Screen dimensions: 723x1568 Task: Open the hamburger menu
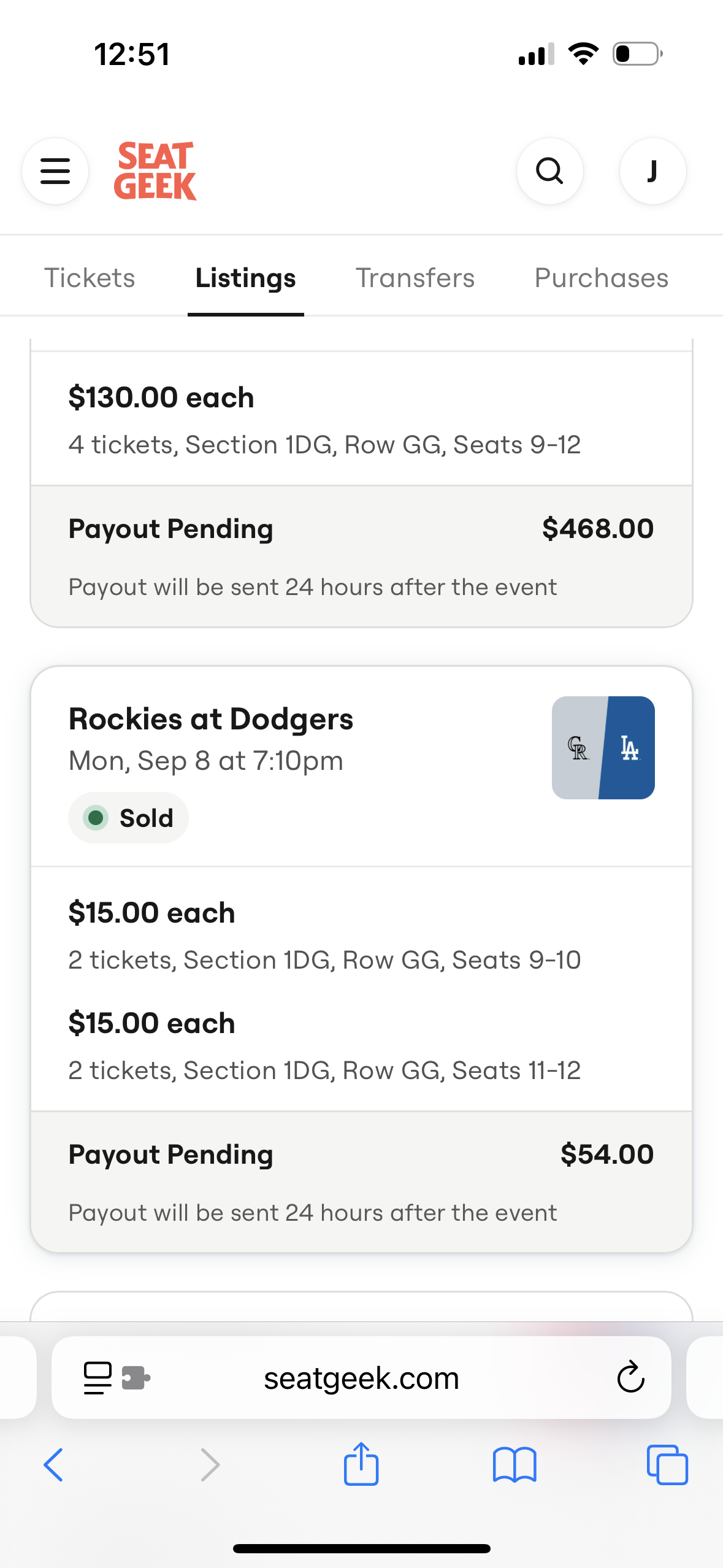55,171
